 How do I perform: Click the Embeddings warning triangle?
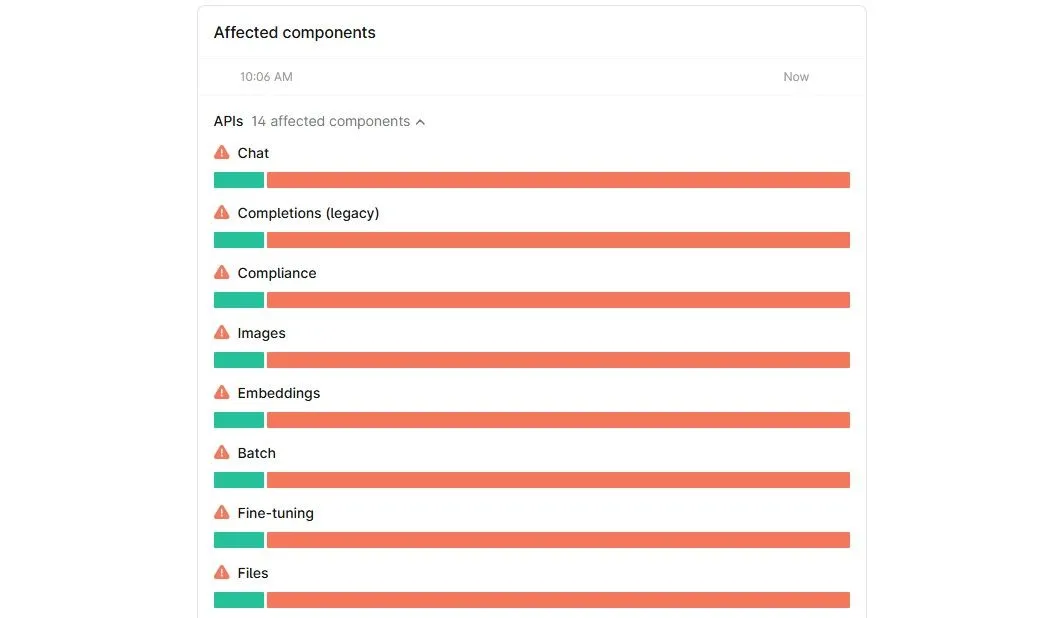[222, 392]
